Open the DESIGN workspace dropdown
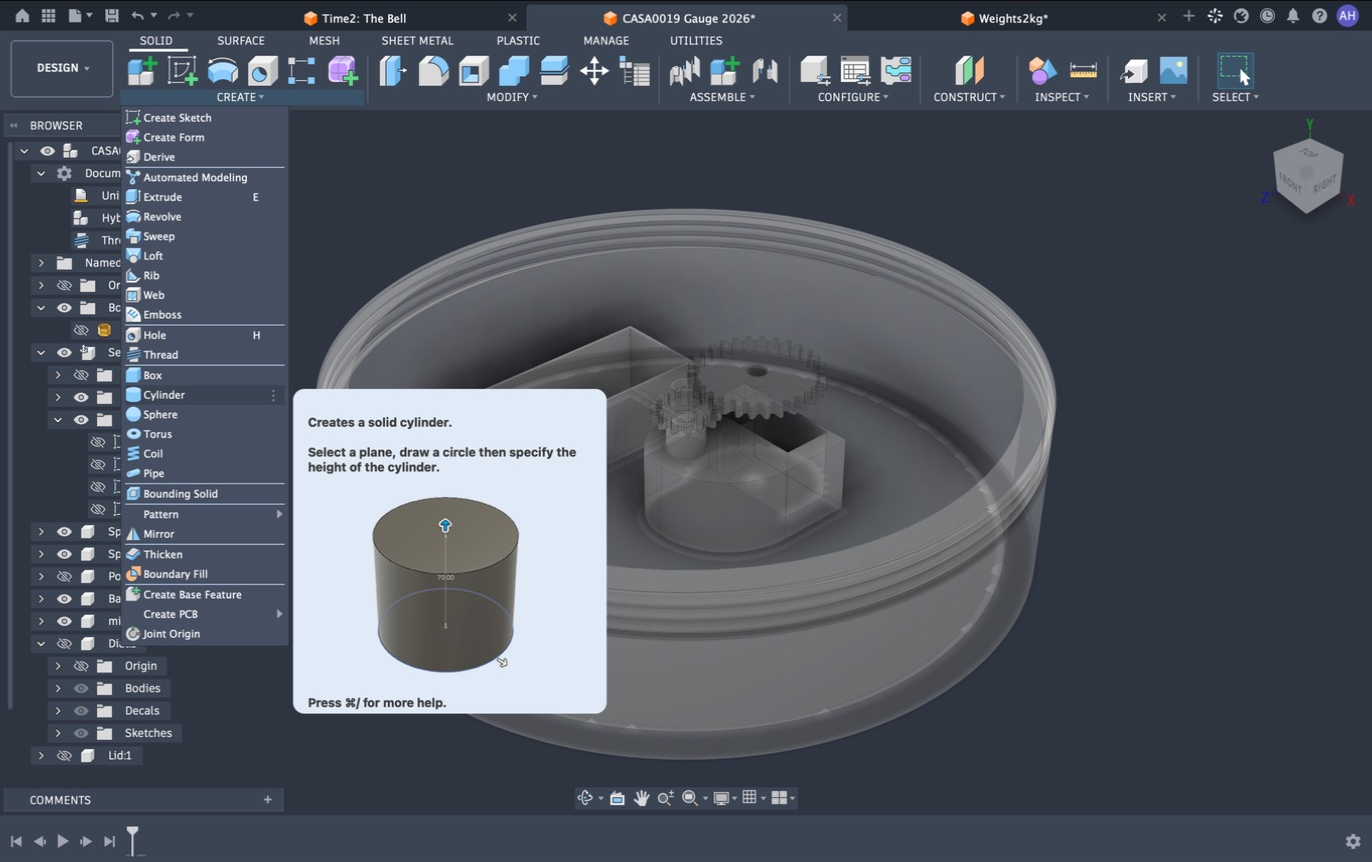The width and height of the screenshot is (1372, 862). 62,68
